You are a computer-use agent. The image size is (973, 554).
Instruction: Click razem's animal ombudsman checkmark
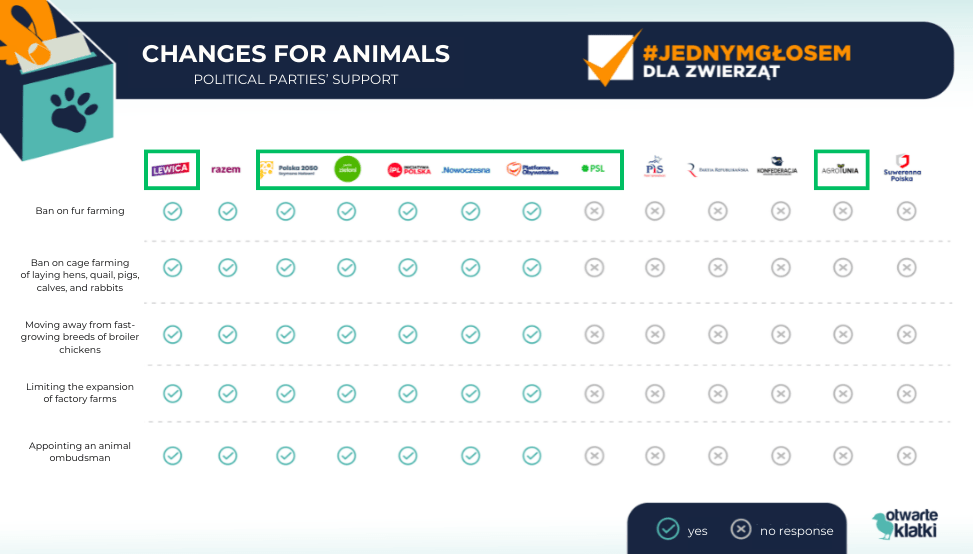tap(228, 456)
